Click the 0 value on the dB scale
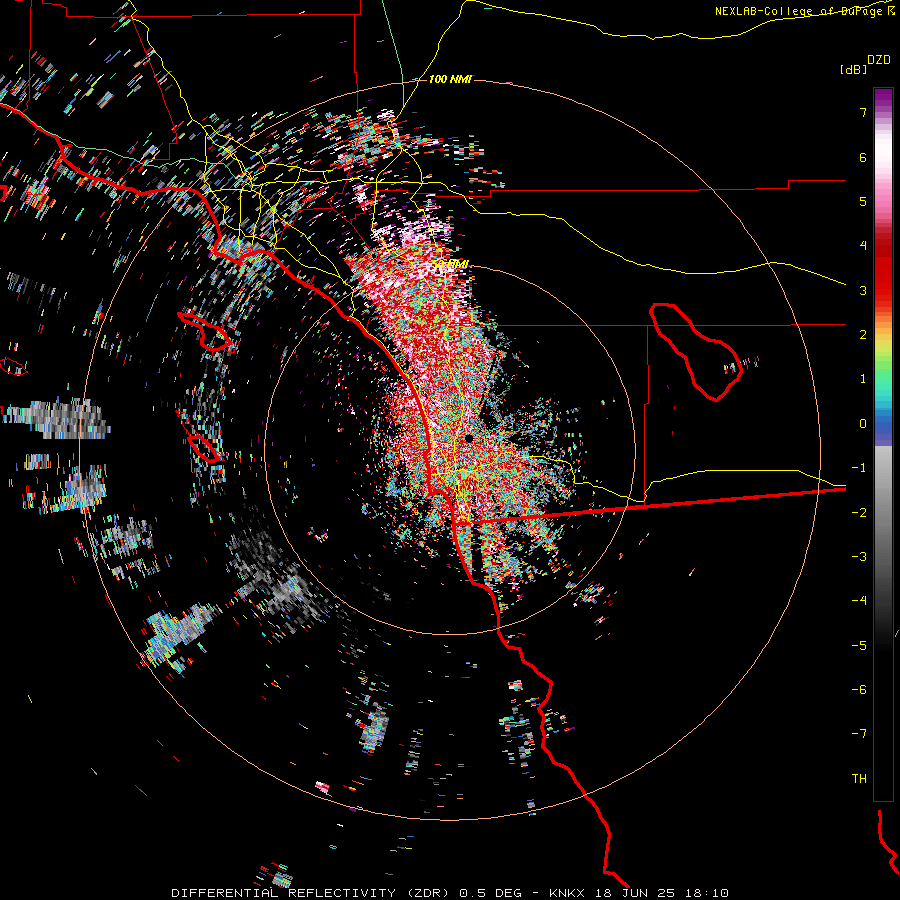The height and width of the screenshot is (900, 900). click(x=863, y=424)
